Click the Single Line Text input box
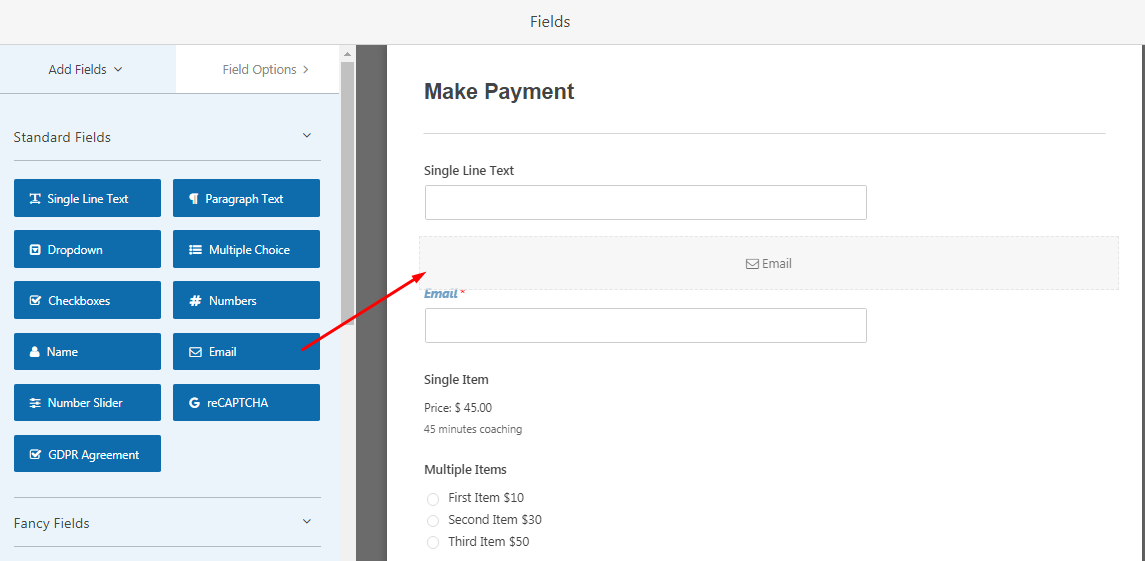 pyautogui.click(x=645, y=202)
